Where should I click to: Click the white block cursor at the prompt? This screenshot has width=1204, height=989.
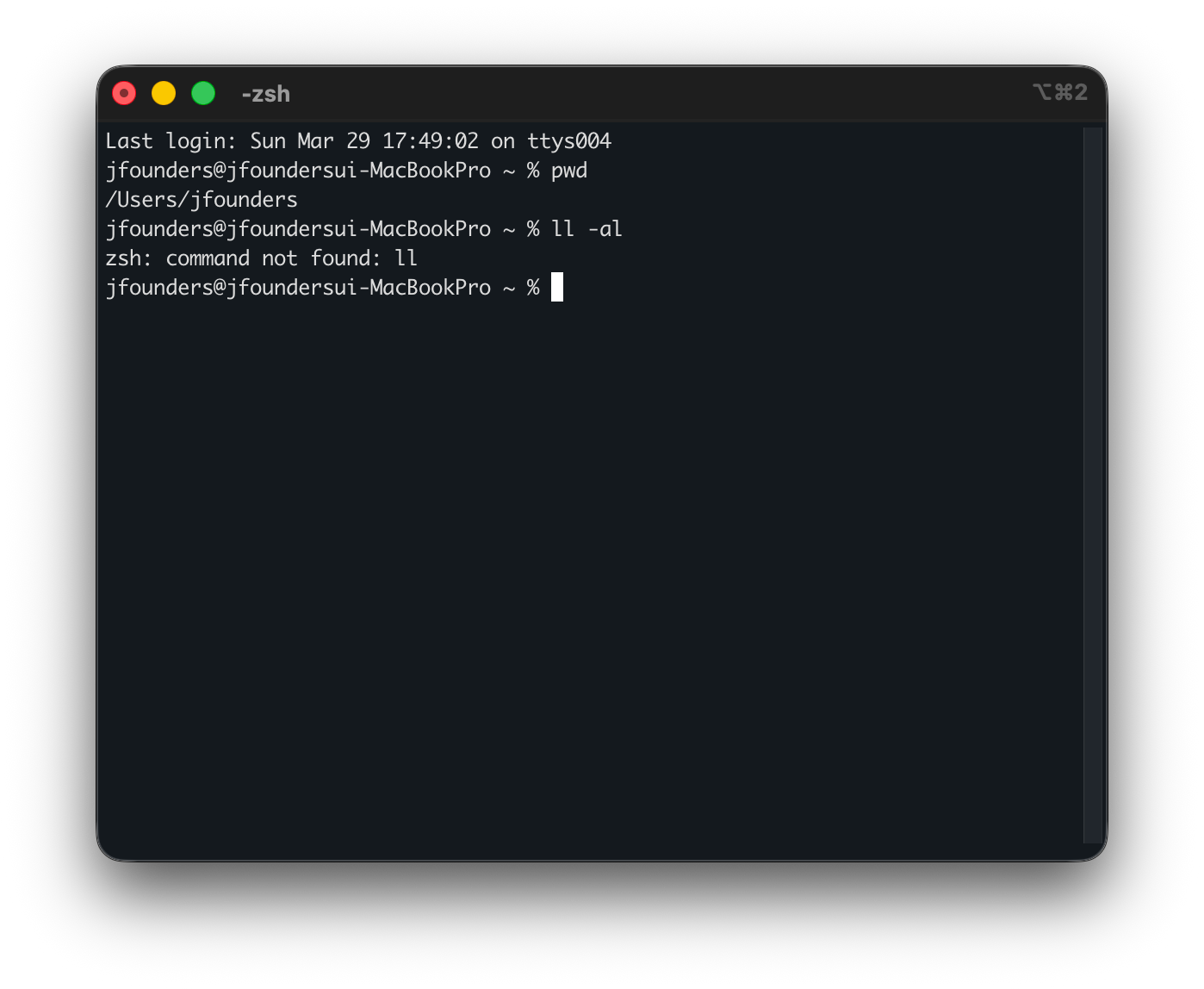click(557, 287)
